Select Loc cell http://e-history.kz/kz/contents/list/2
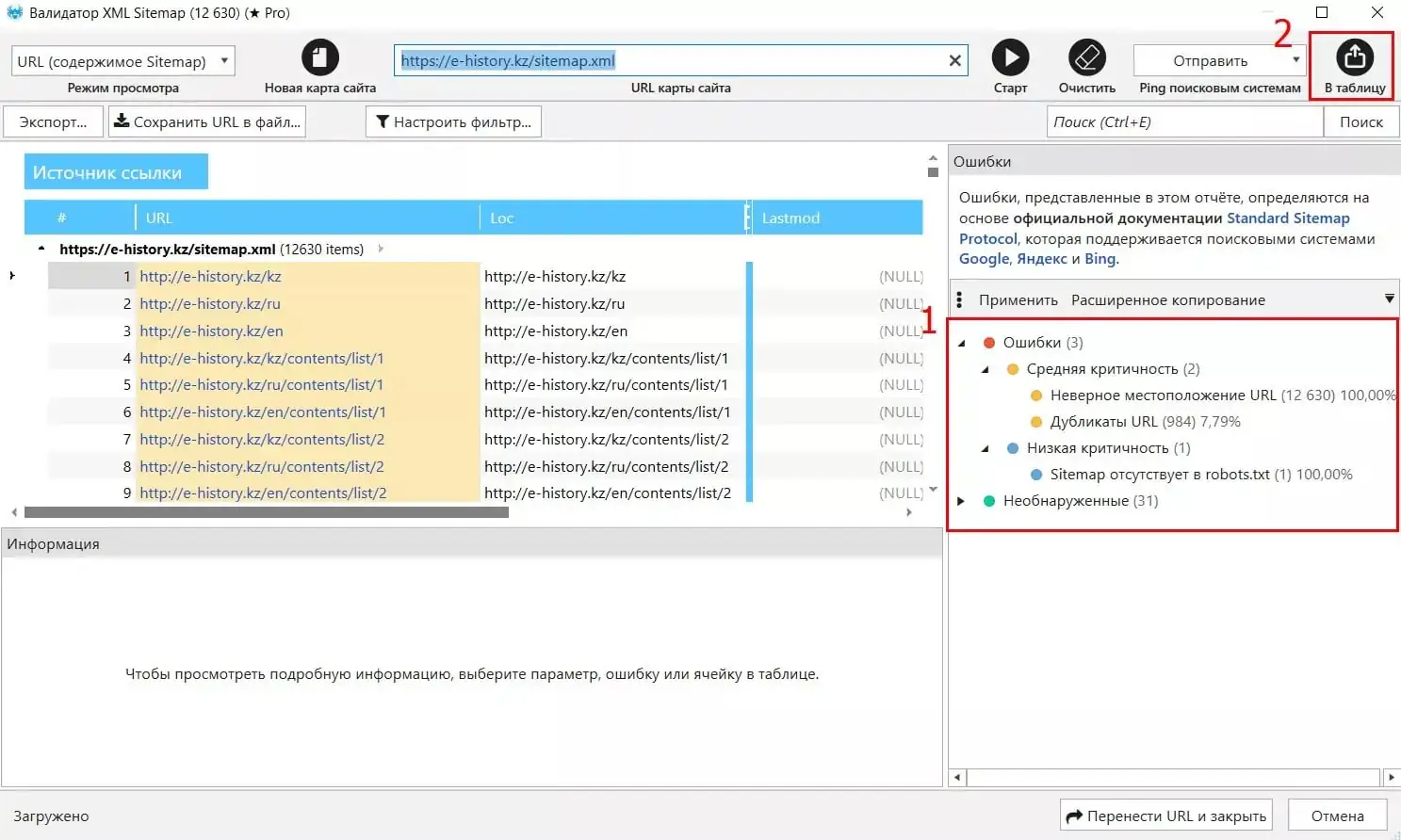1401x840 pixels. 607,440
